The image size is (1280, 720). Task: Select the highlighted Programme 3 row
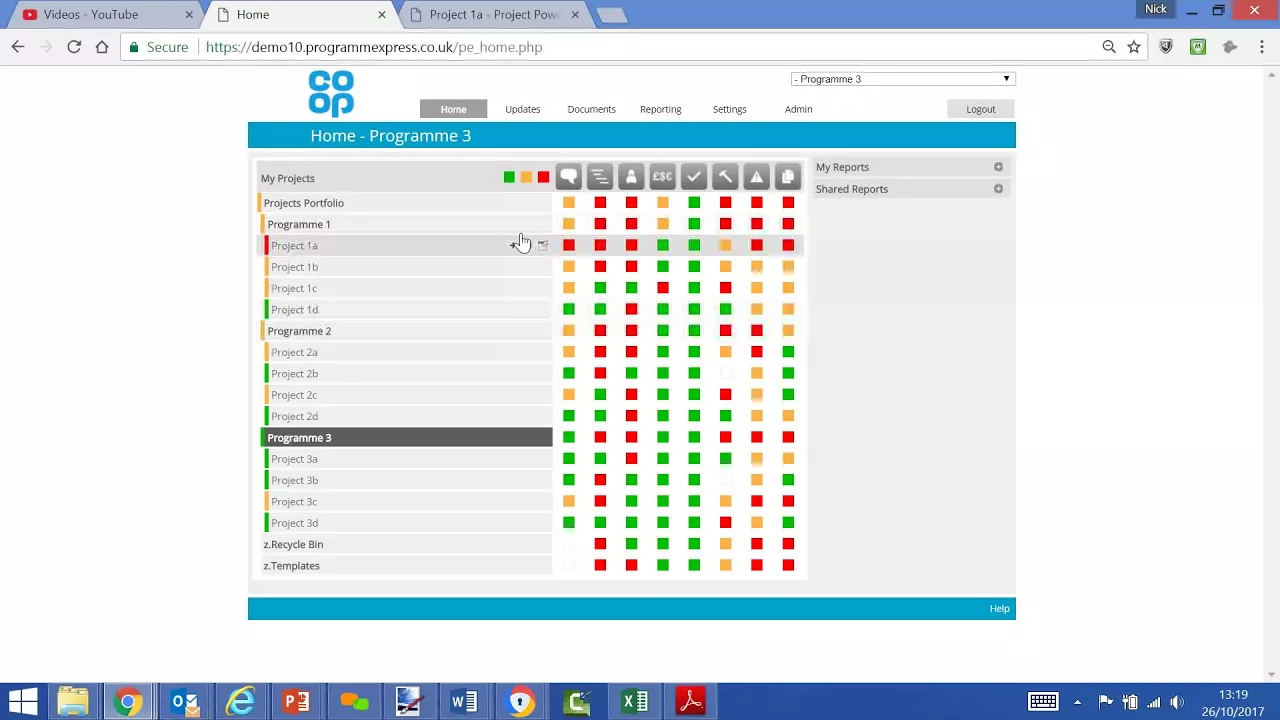click(406, 438)
